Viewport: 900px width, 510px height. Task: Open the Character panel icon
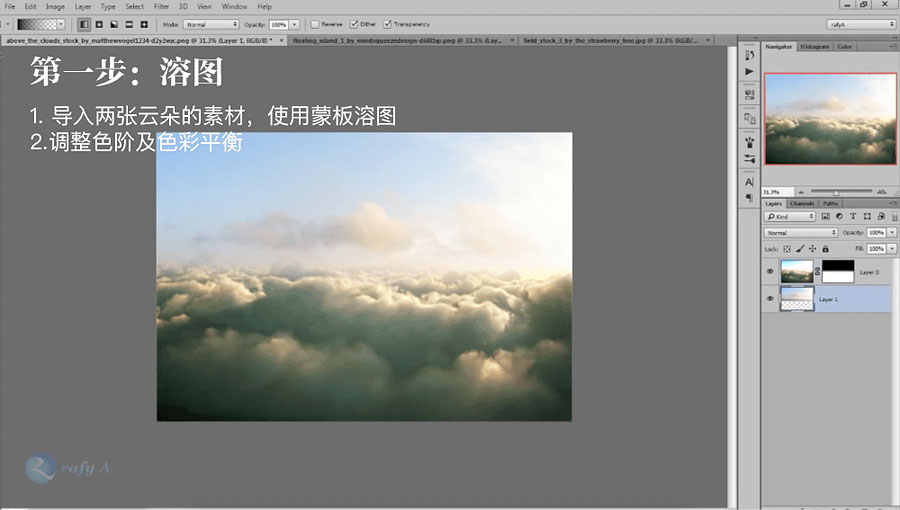pyautogui.click(x=749, y=183)
